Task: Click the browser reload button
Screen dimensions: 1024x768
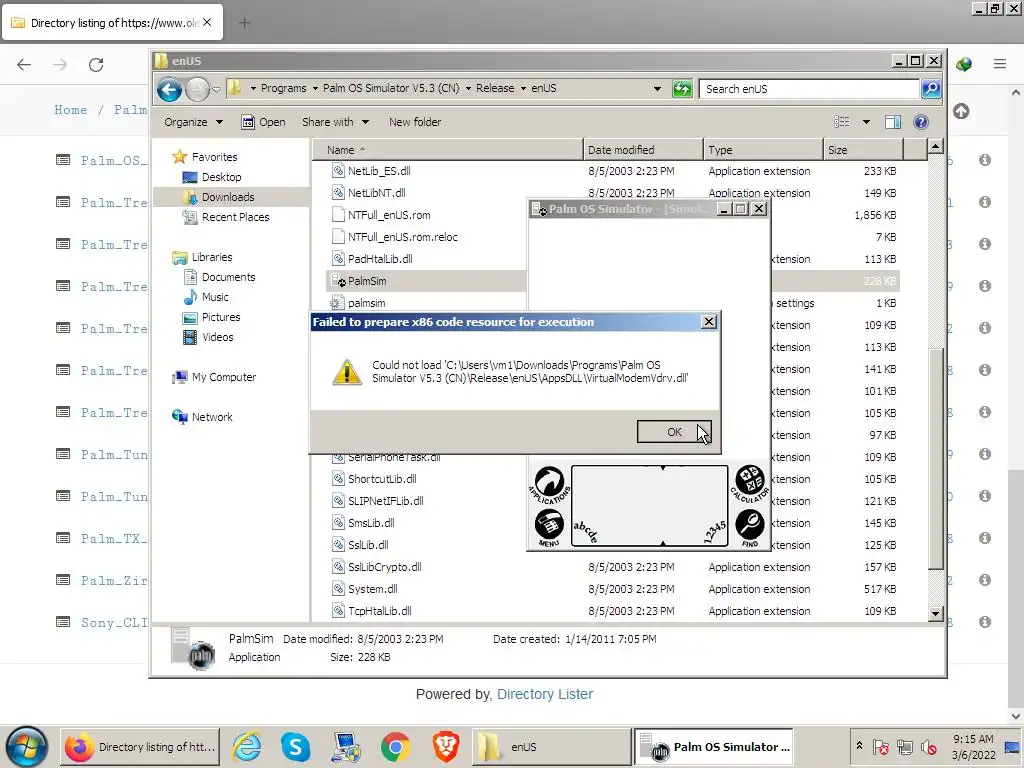Action: click(x=96, y=65)
